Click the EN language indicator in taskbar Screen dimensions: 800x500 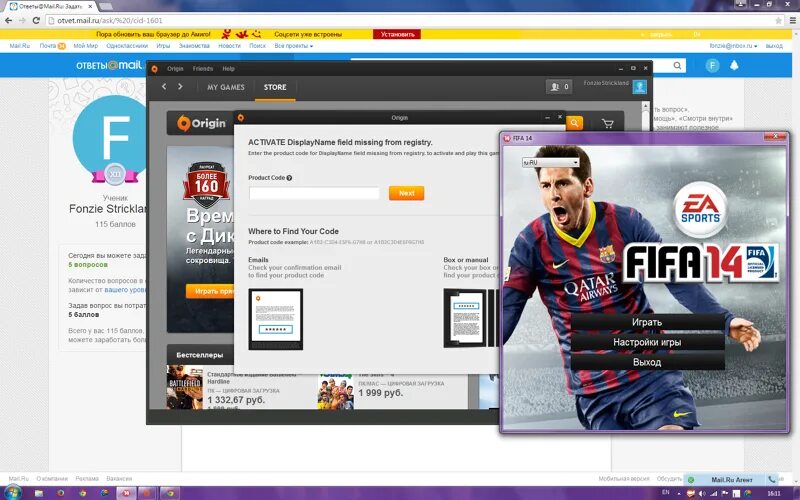point(666,493)
